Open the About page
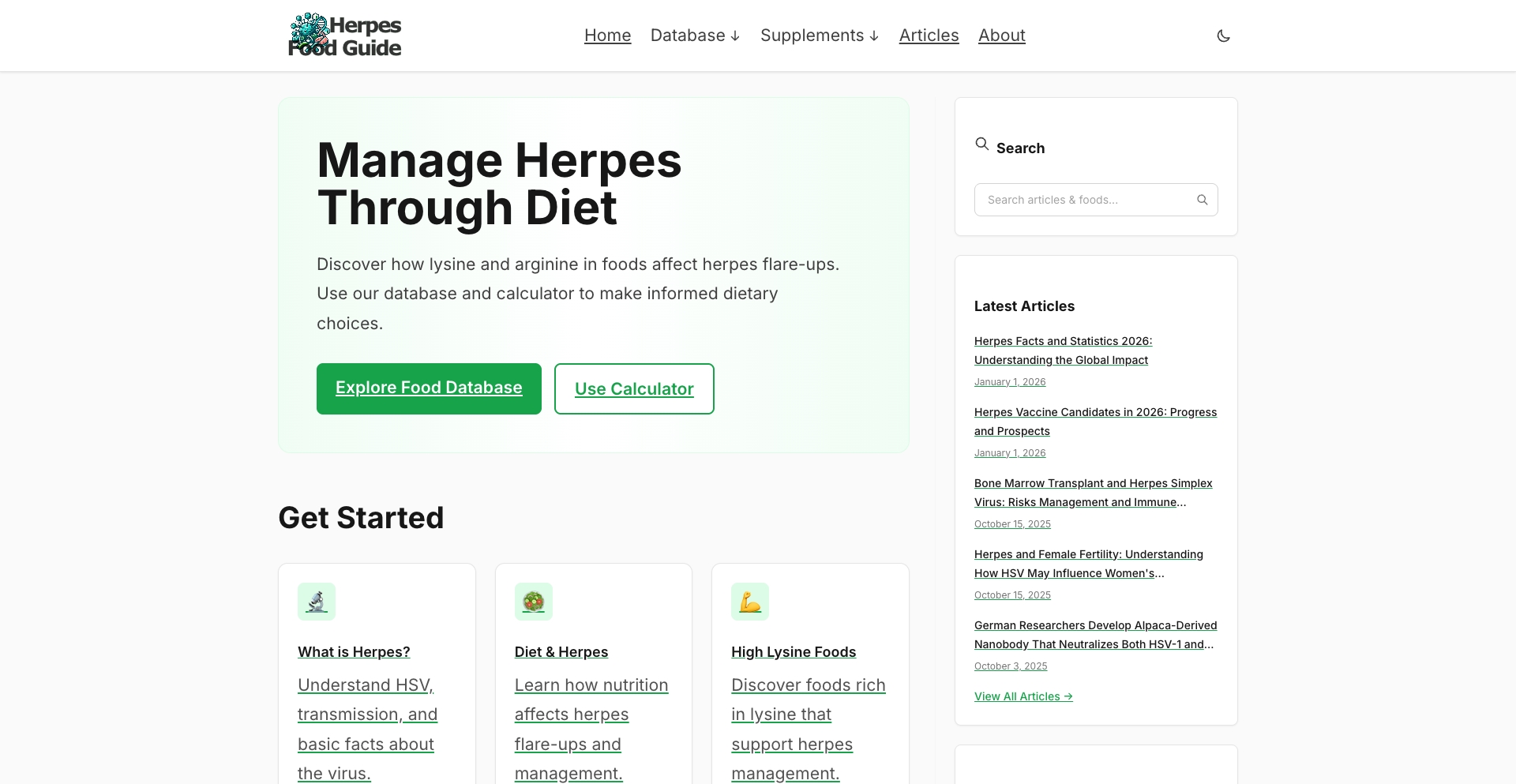 coord(1001,36)
